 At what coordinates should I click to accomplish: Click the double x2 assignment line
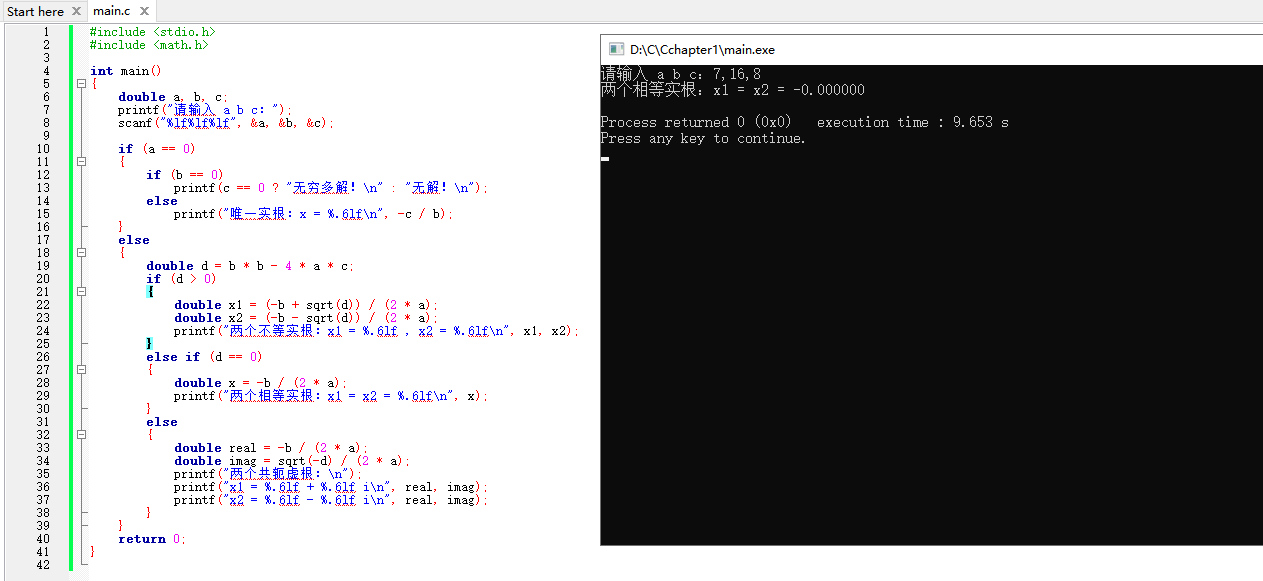point(306,318)
